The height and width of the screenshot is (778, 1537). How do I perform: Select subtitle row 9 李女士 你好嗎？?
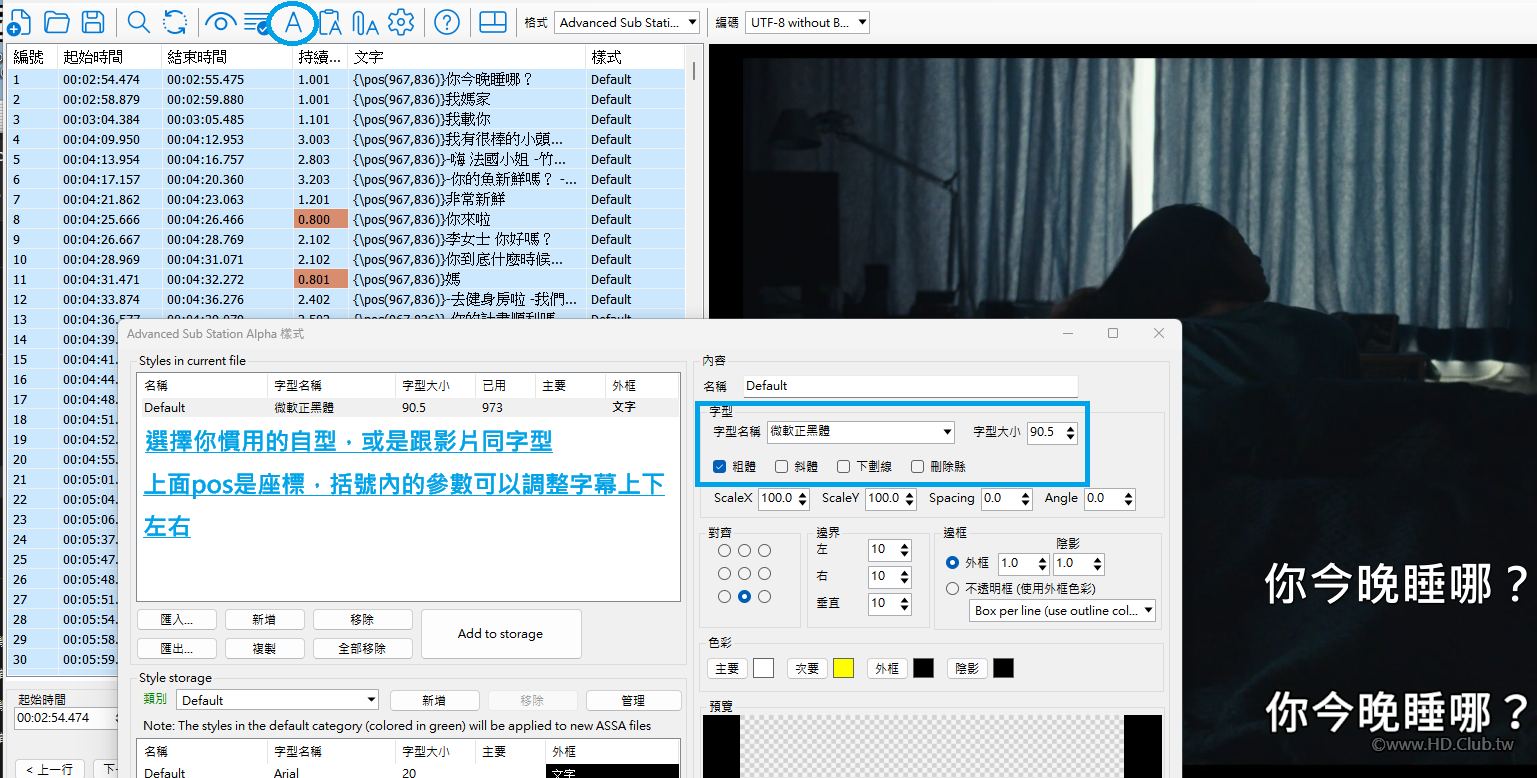pos(346,239)
